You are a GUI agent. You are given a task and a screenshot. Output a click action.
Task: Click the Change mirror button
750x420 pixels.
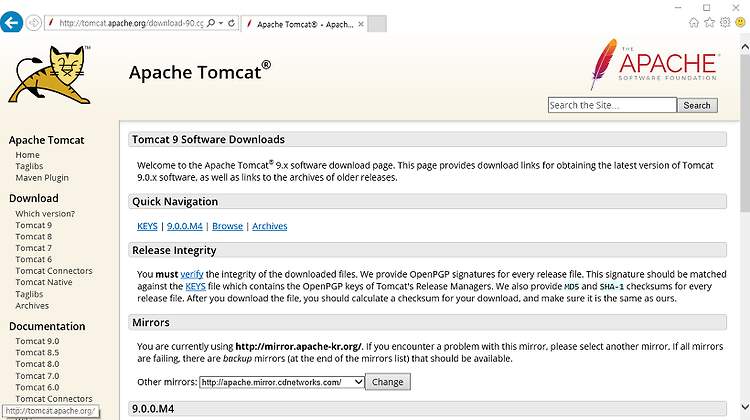388,382
